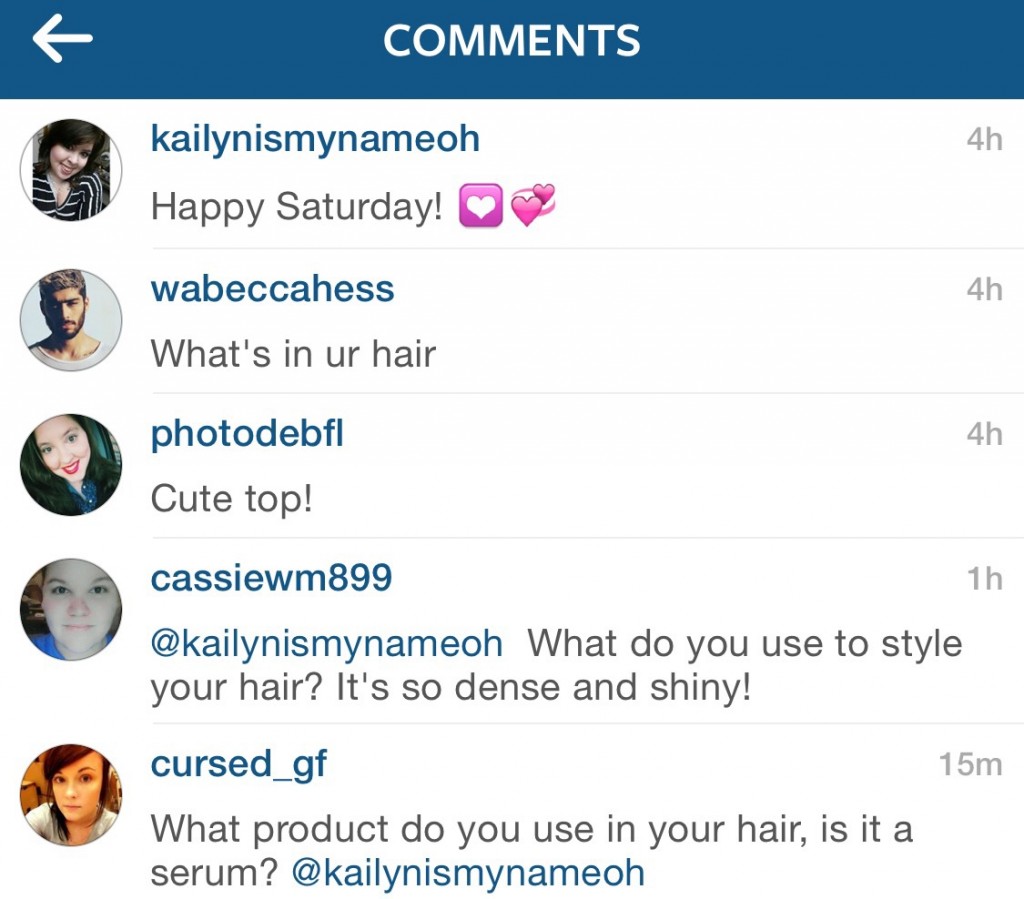Image resolution: width=1024 pixels, height=899 pixels.
Task: Tap the @kailynismynameoh mention in cursed_gf's comment
Action: coord(468,874)
